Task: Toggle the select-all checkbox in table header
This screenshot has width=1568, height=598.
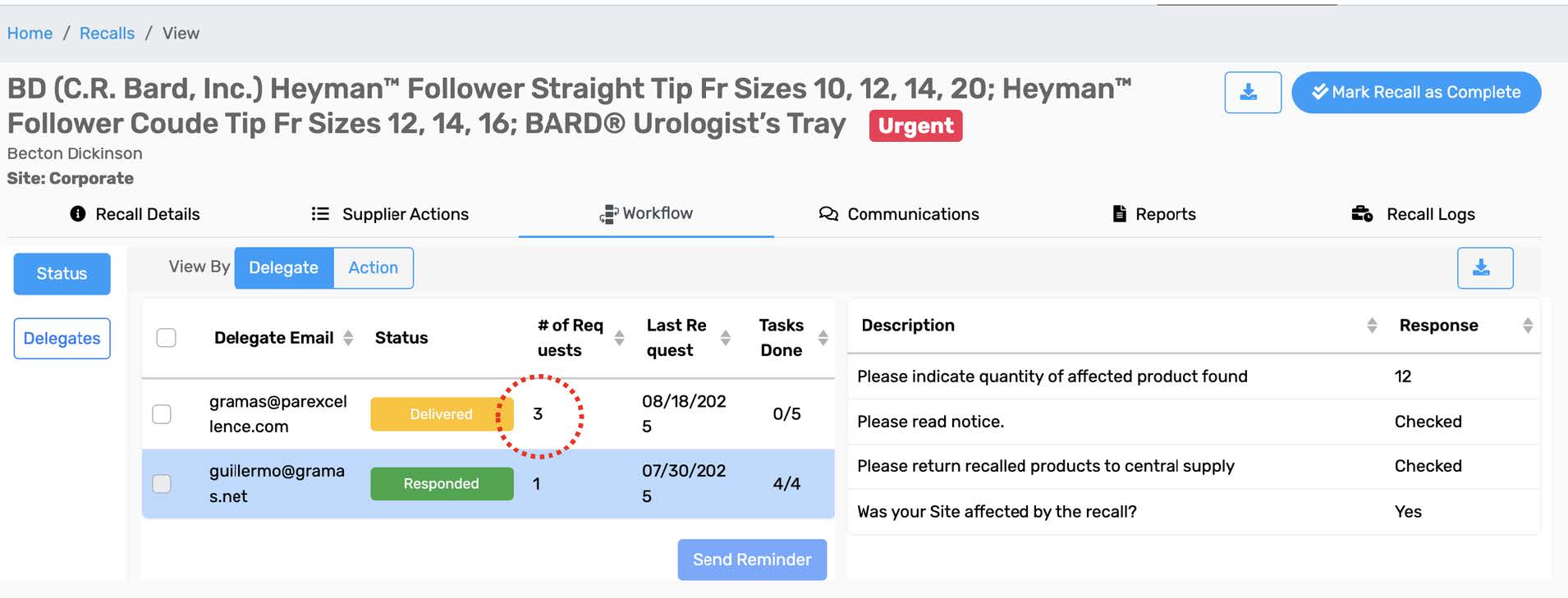Action: tap(166, 337)
